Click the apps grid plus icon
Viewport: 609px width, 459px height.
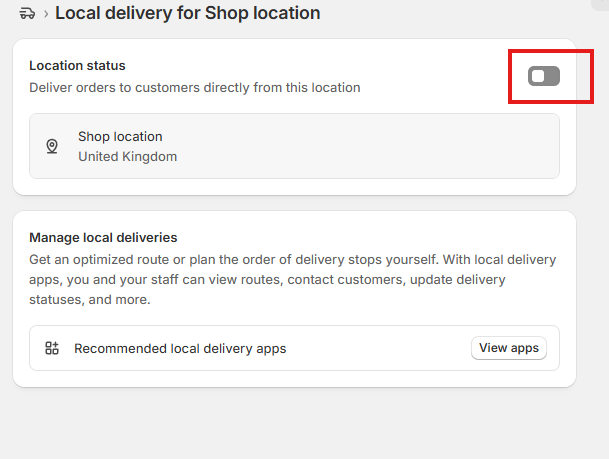pyautogui.click(x=52, y=348)
